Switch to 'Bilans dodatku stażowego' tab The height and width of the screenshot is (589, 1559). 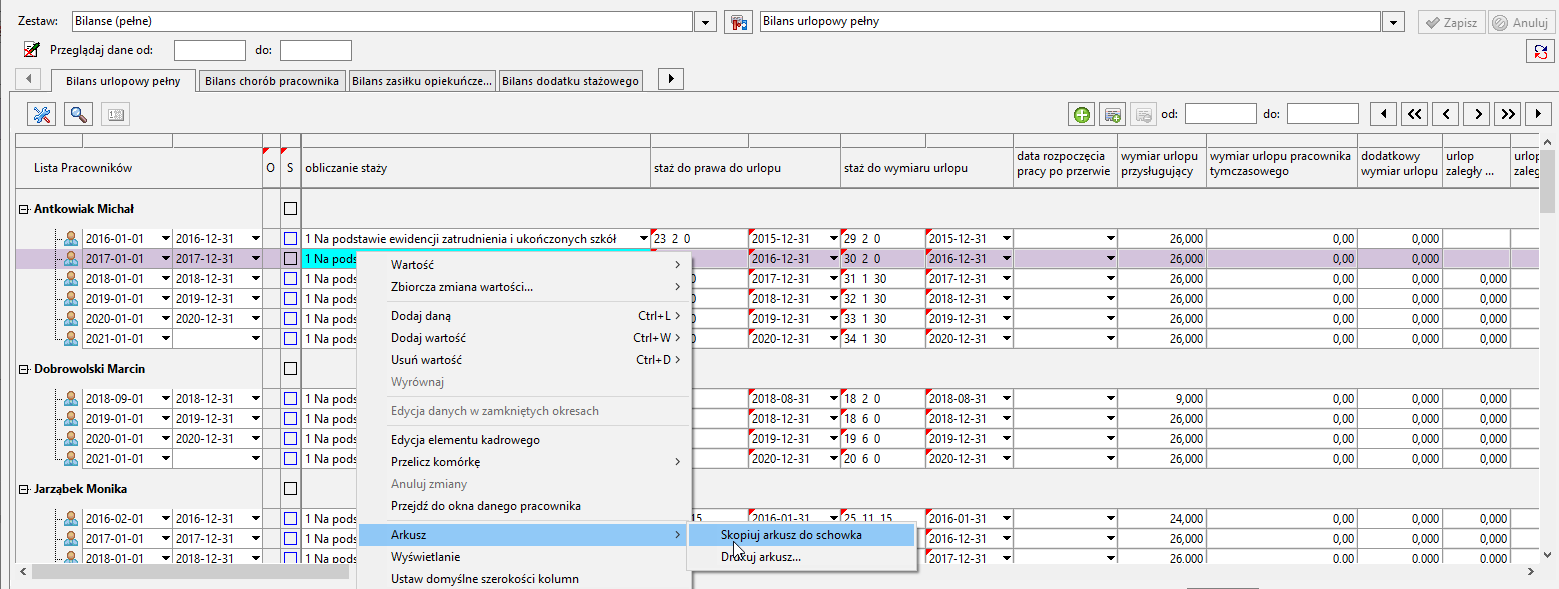[x=570, y=81]
